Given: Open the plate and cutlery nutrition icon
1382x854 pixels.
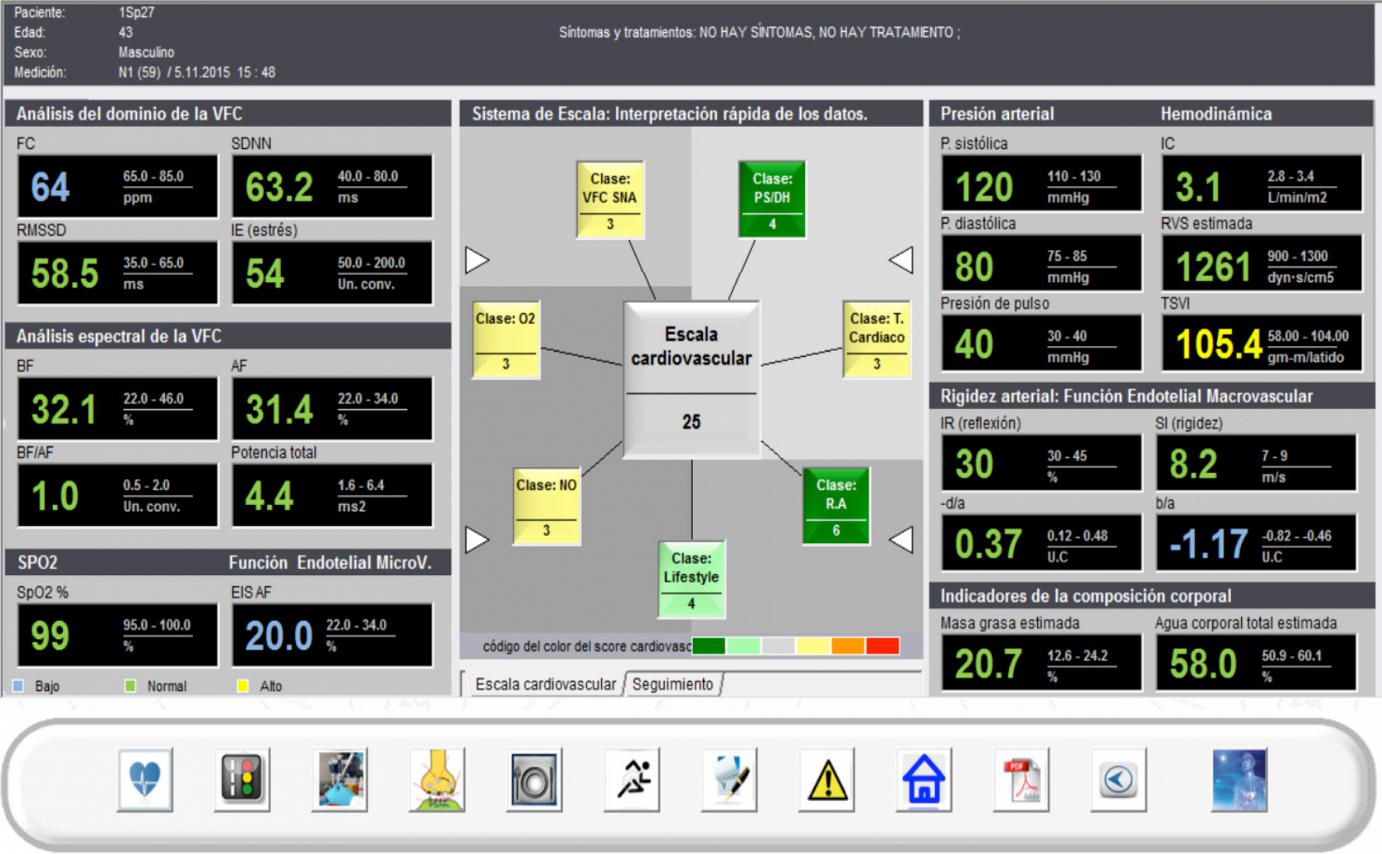Looking at the screenshot, I should [x=535, y=780].
